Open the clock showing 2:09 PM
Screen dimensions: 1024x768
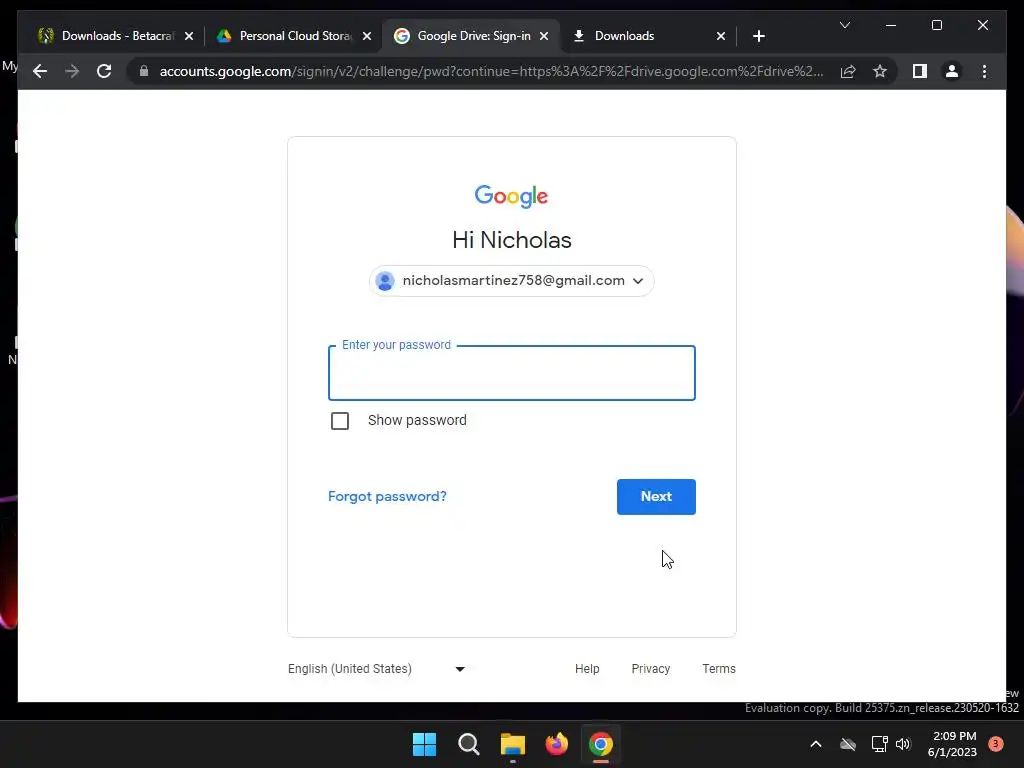(952, 744)
